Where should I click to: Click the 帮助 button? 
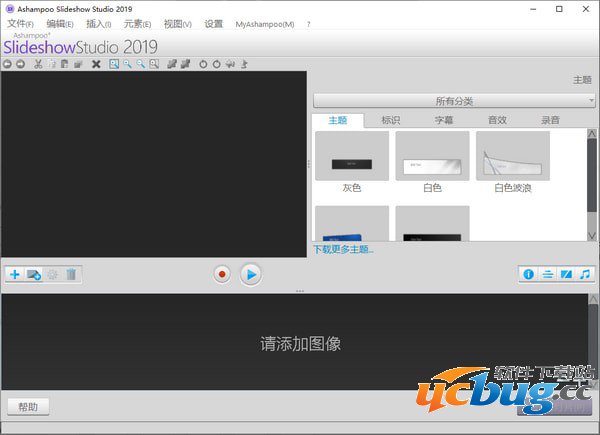(27, 406)
